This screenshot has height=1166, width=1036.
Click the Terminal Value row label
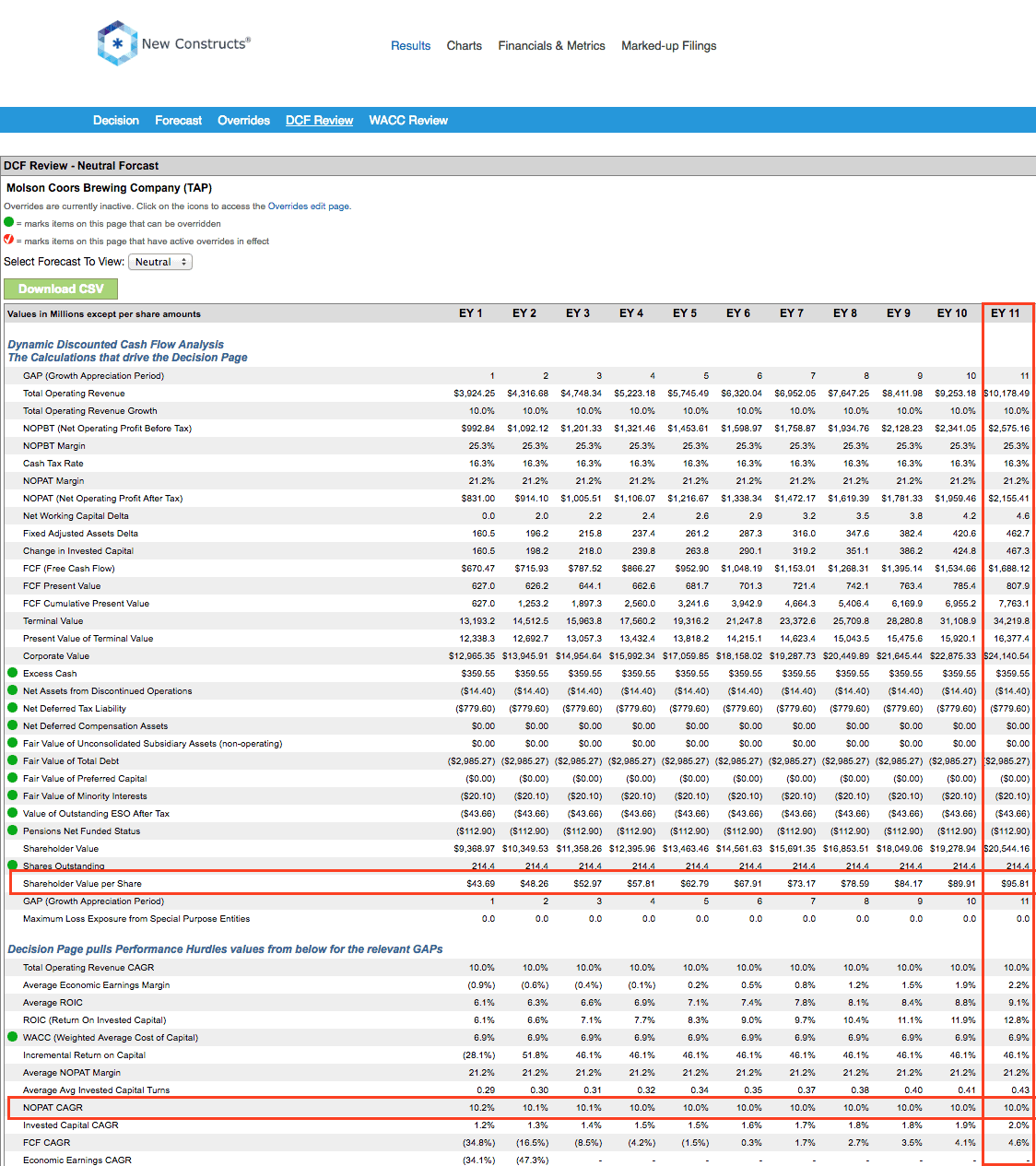pos(53,620)
